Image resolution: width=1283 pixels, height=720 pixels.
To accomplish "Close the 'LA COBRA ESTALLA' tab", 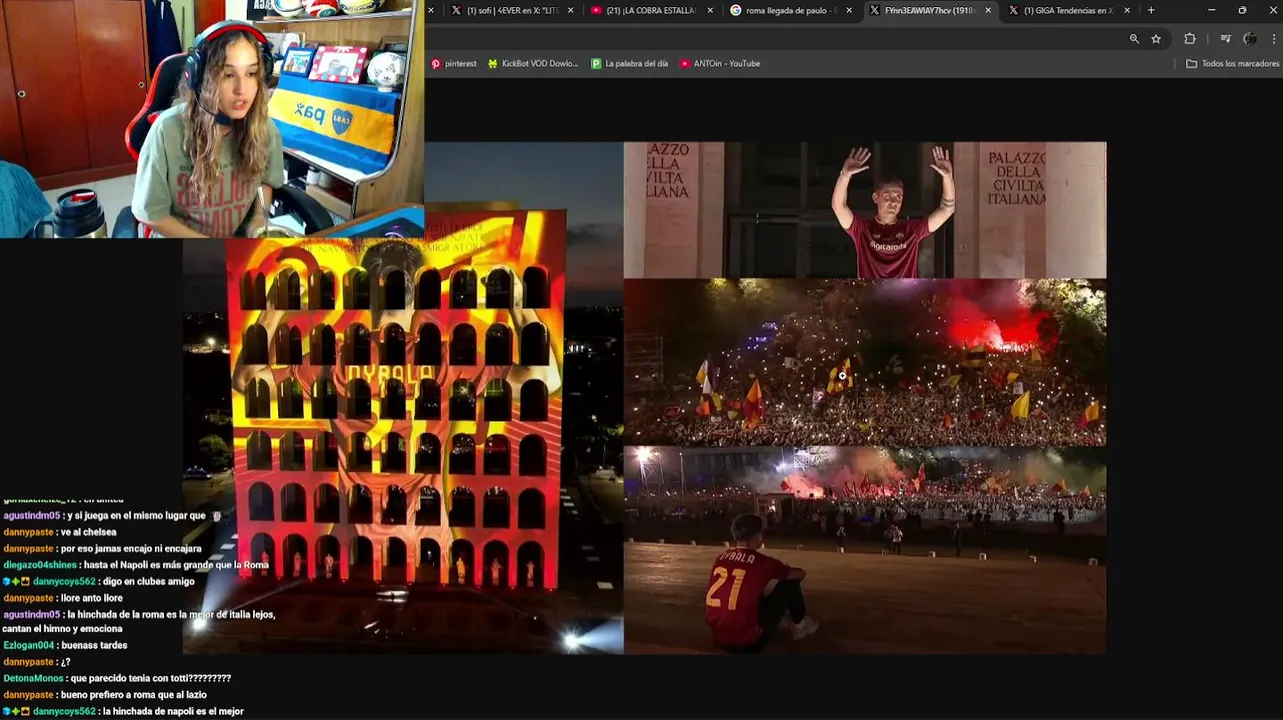I will coord(710,10).
